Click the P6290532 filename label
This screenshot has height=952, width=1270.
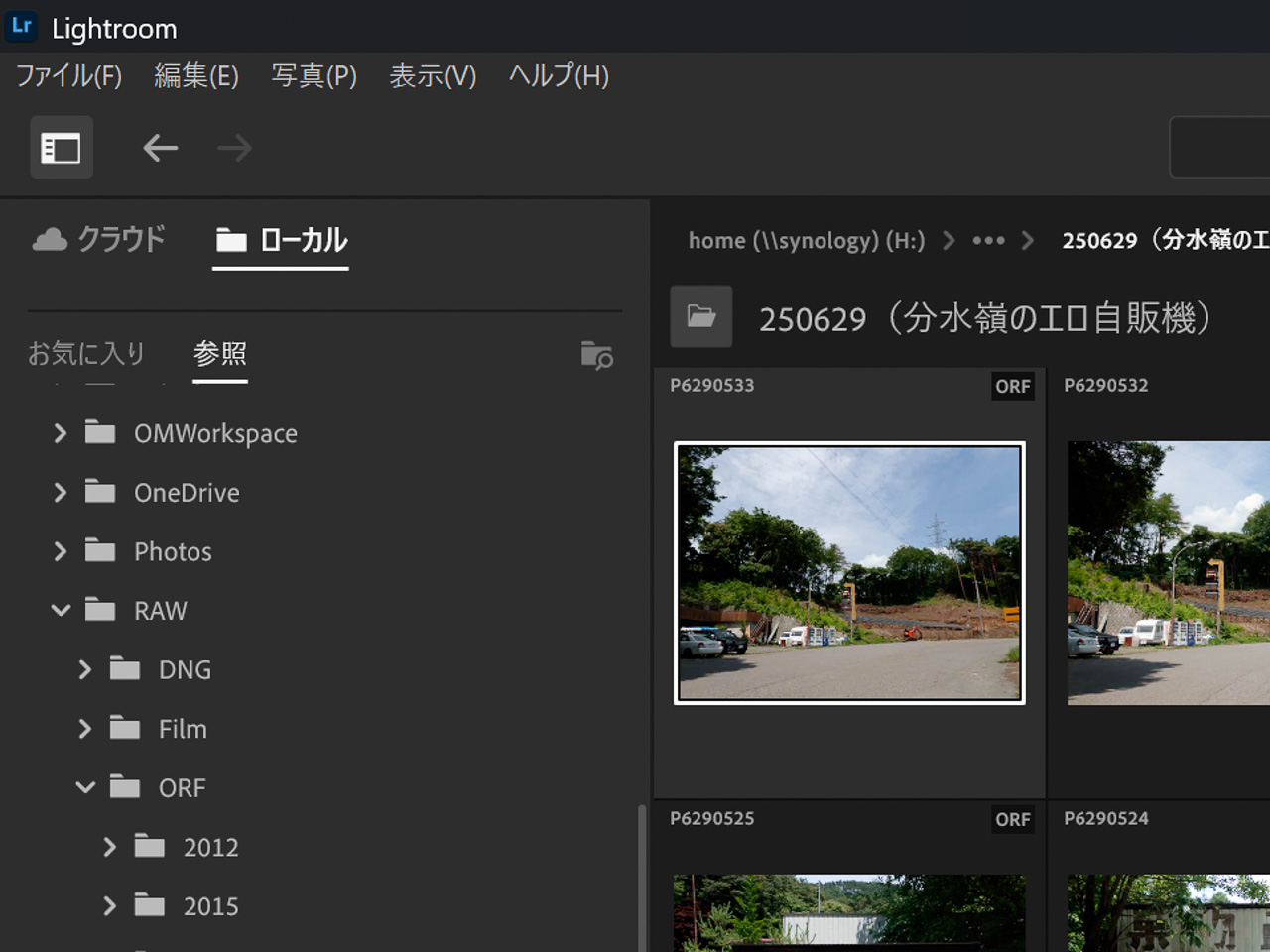[x=1106, y=385]
